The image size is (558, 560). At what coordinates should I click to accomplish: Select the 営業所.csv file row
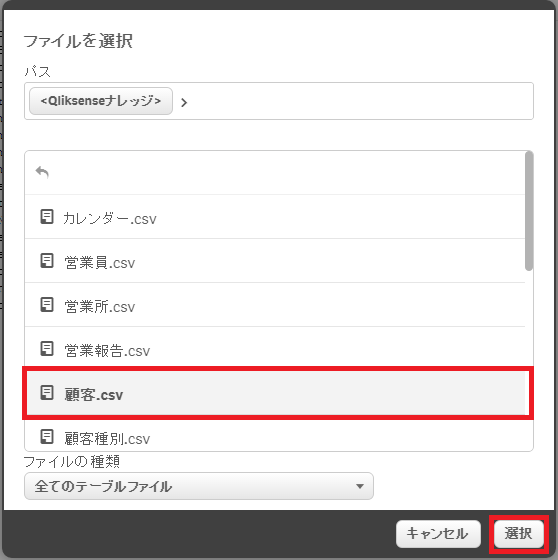click(x=275, y=305)
